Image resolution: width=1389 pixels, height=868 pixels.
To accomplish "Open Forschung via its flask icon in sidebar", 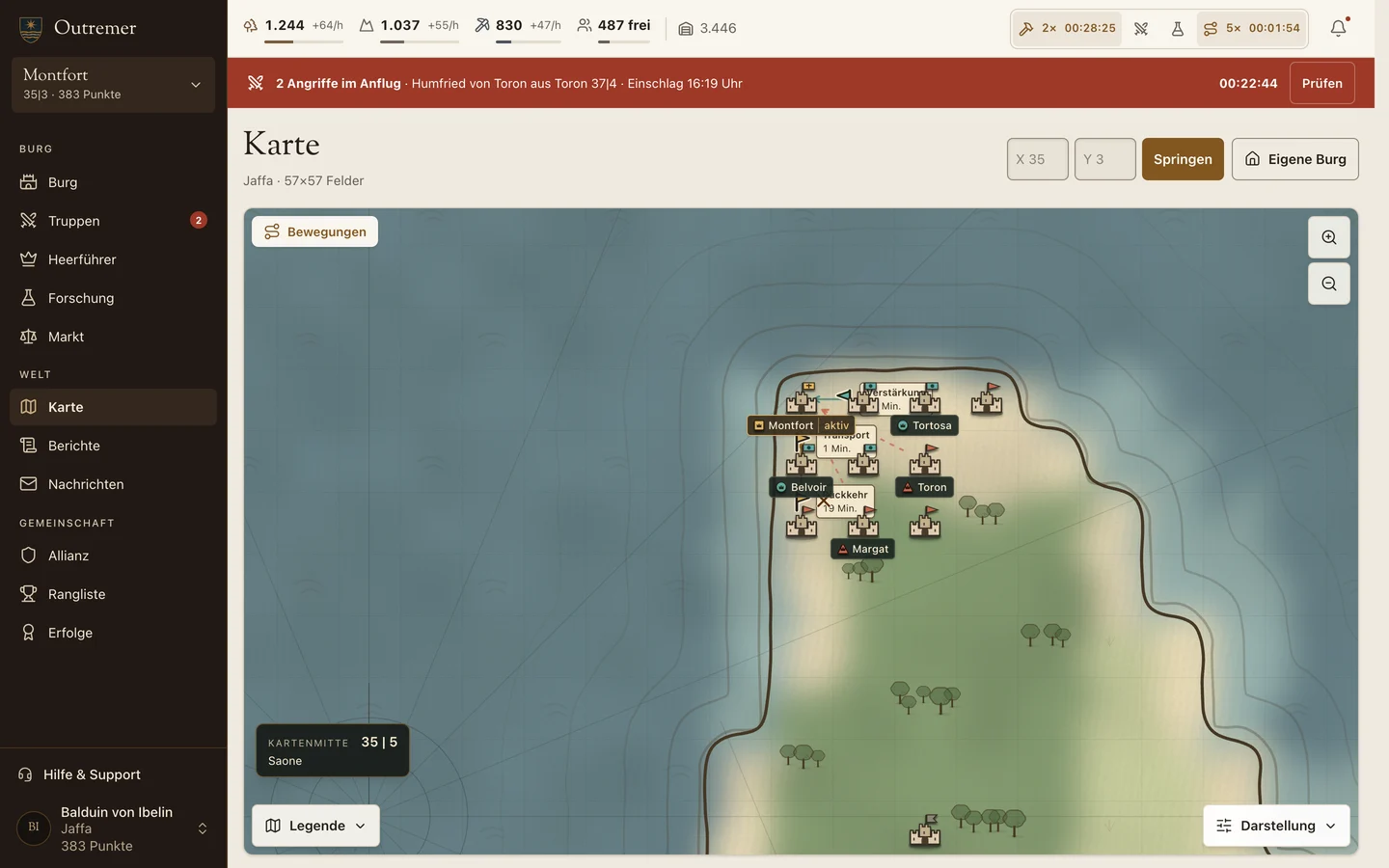I will [x=28, y=298].
